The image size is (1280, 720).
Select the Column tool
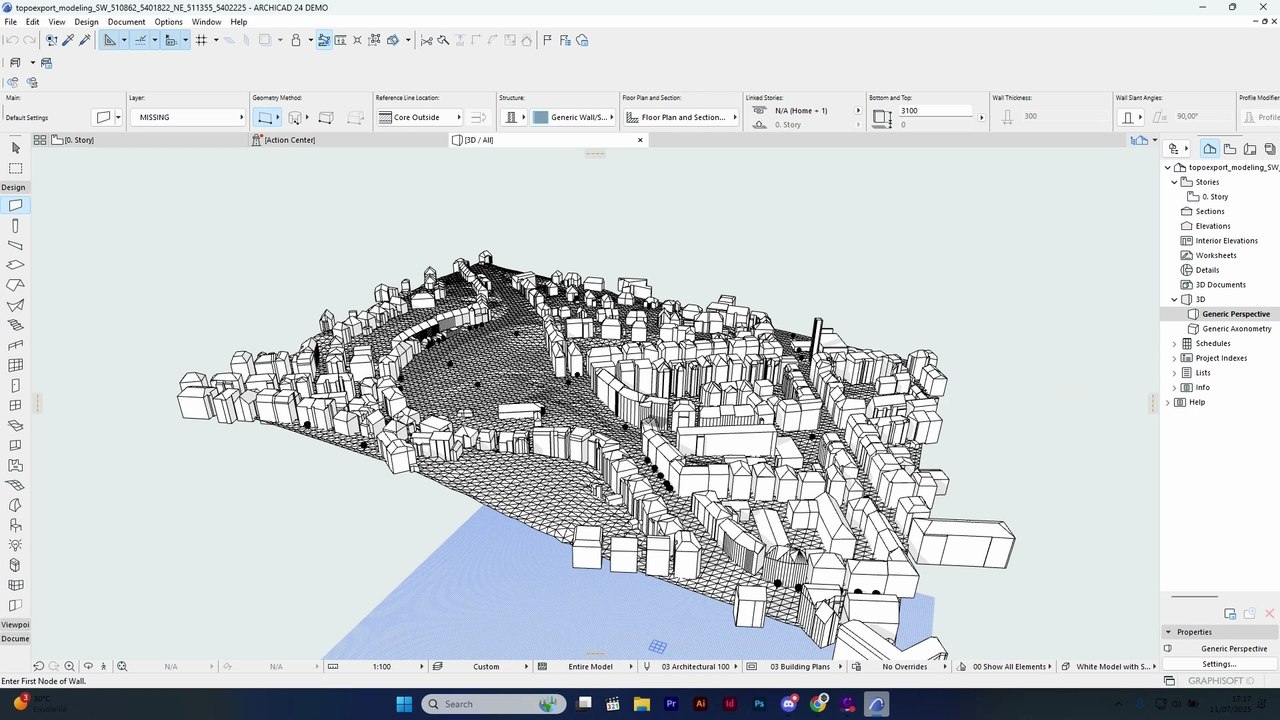pos(15,225)
